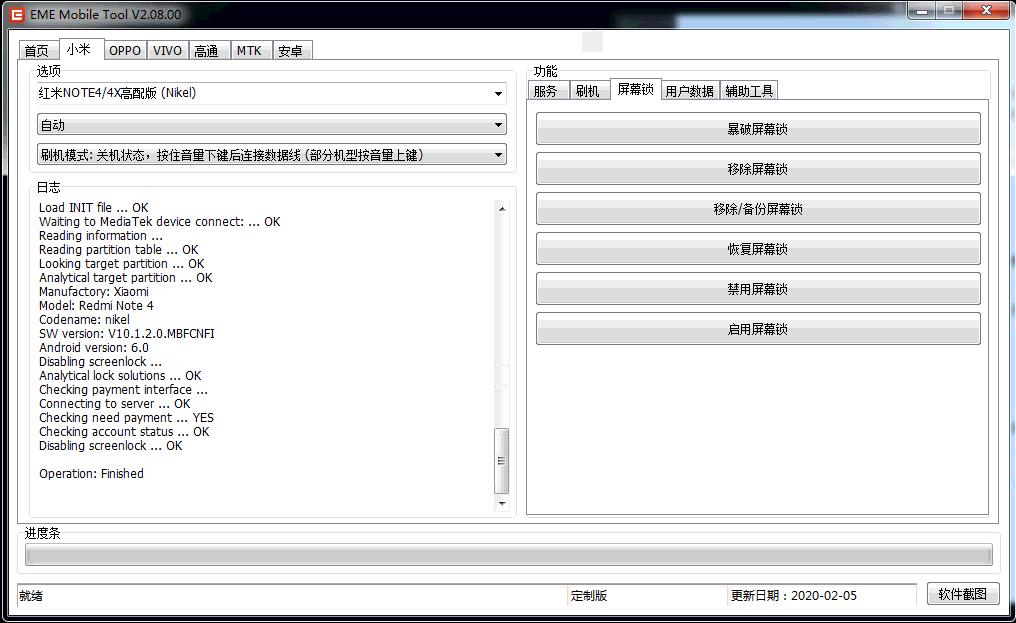Open the MTK tab

251,51
